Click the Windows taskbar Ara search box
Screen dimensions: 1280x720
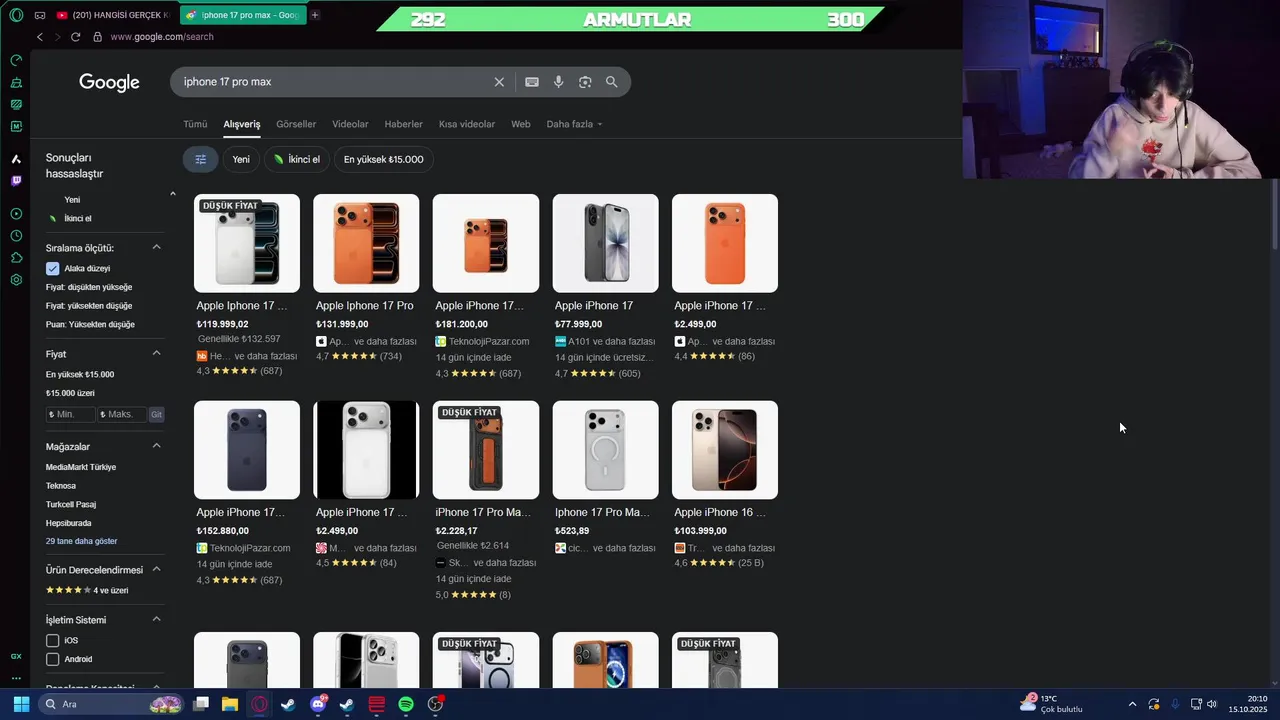click(113, 704)
